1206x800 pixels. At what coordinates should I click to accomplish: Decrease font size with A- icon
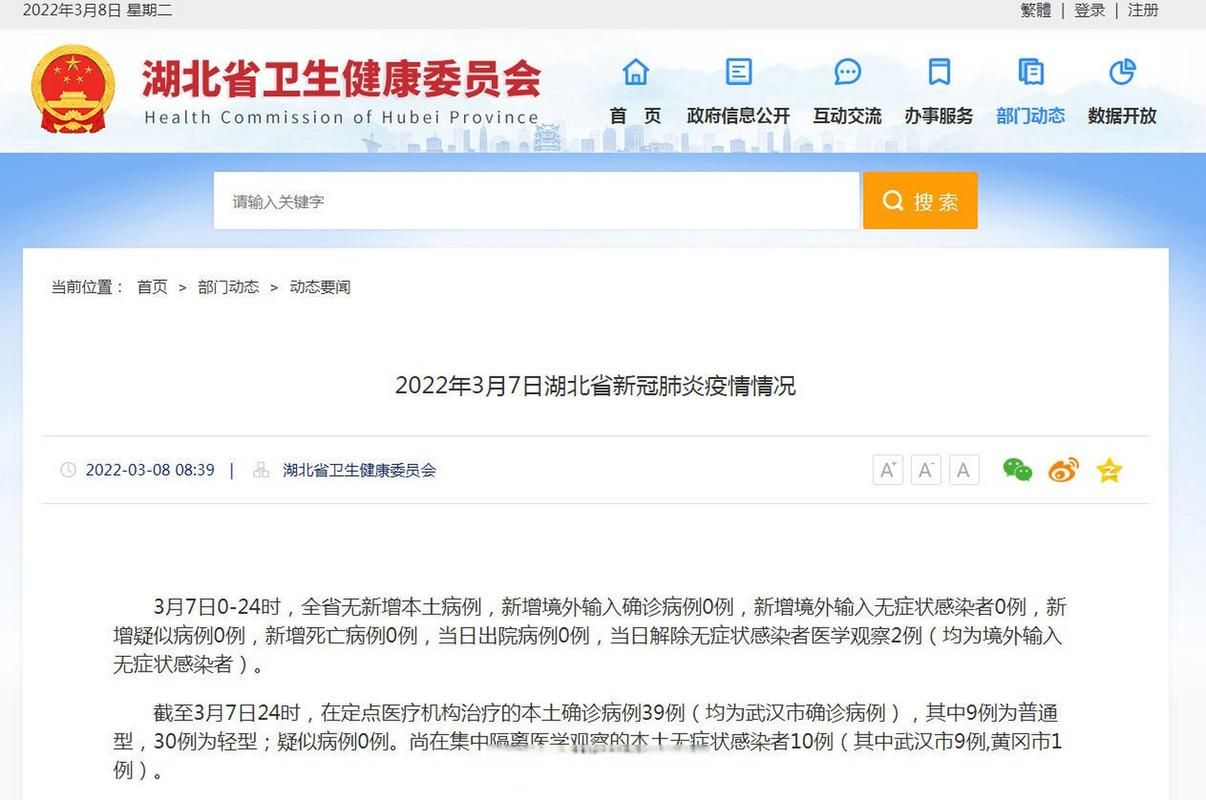click(926, 470)
